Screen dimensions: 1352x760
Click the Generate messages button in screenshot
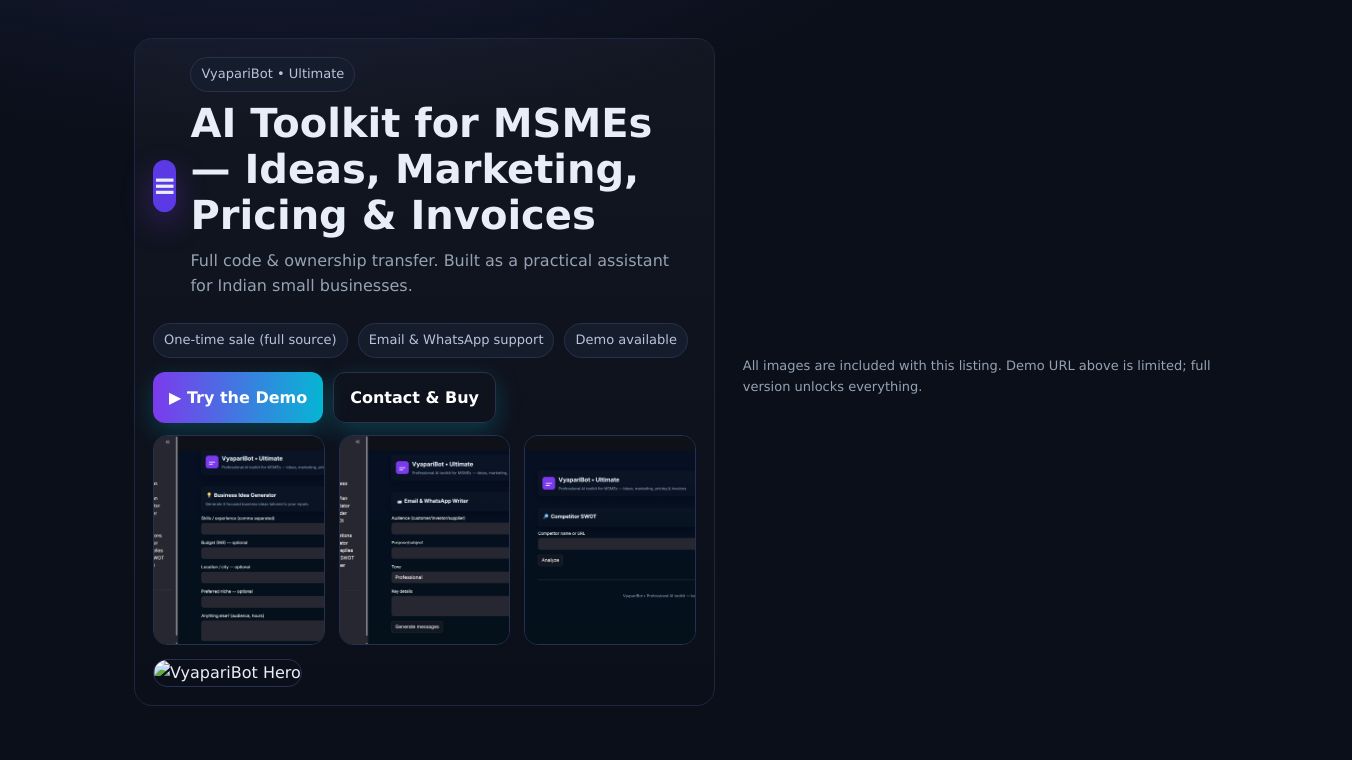point(417,627)
